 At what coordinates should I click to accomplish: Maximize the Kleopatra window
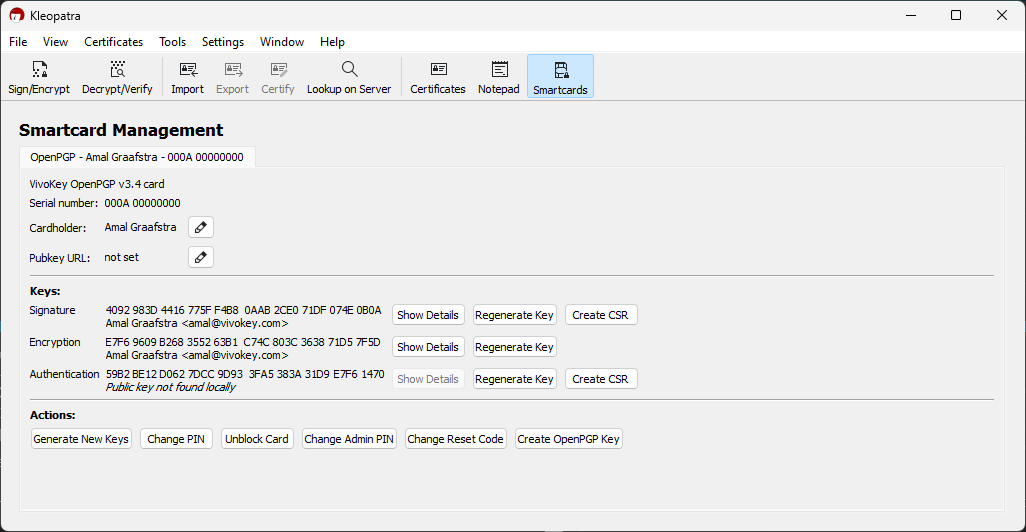(x=956, y=15)
